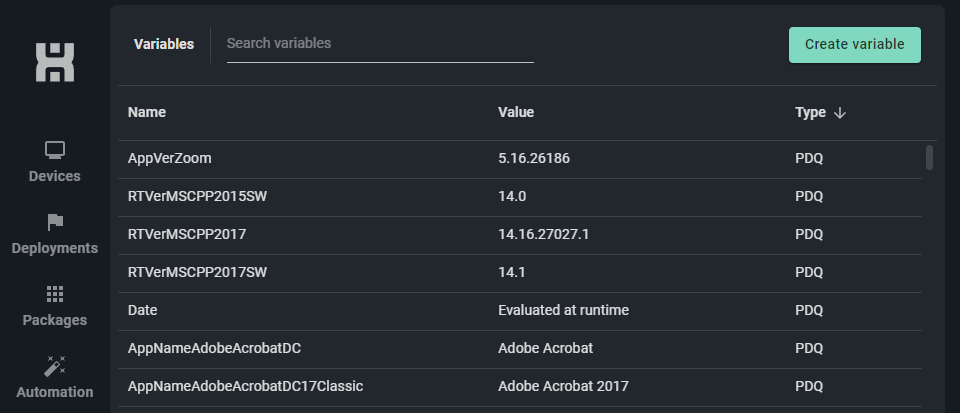Image resolution: width=960 pixels, height=413 pixels.
Task: Click the Variables heading tab
Action: coord(164,44)
